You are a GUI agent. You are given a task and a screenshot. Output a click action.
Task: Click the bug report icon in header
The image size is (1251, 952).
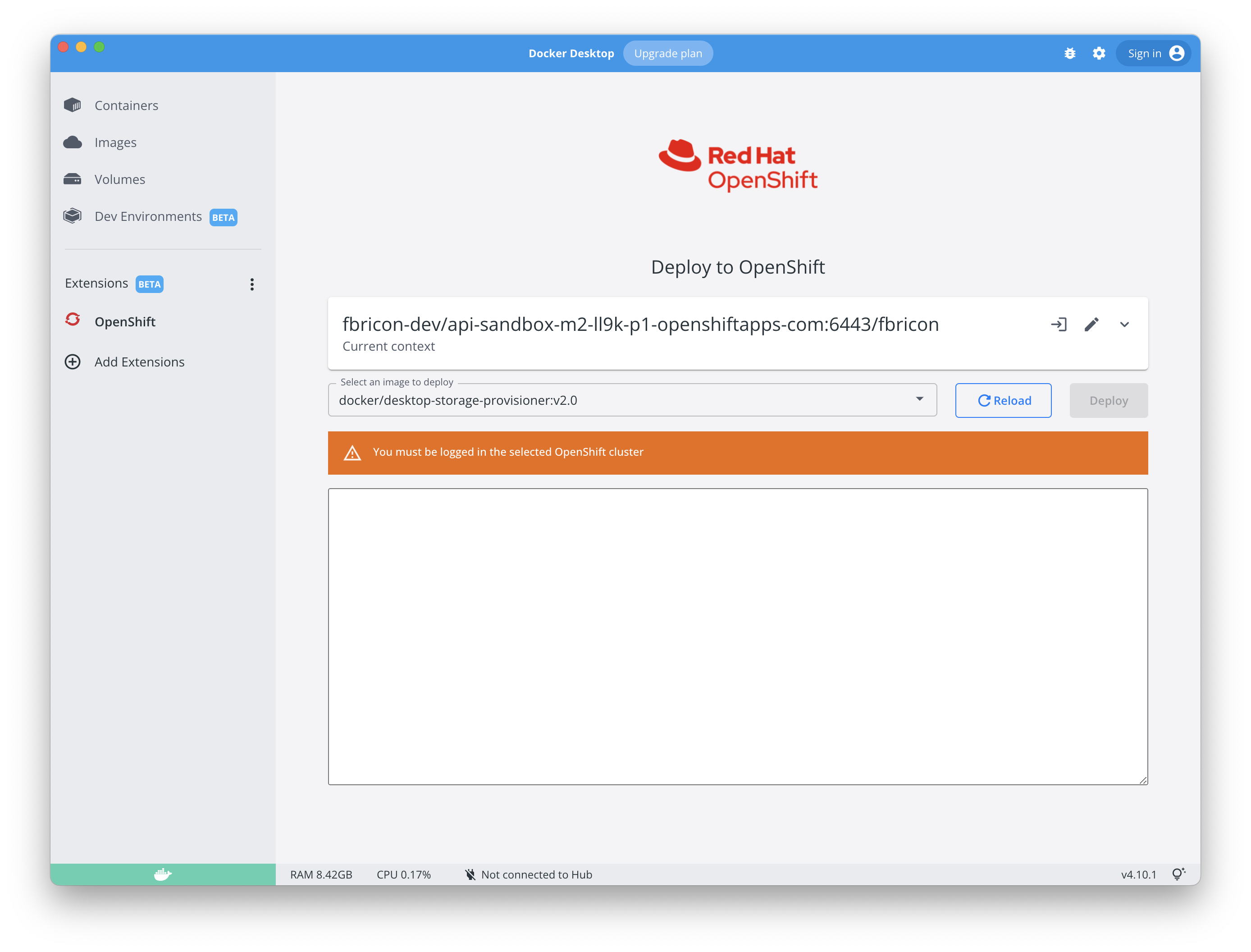click(x=1070, y=53)
